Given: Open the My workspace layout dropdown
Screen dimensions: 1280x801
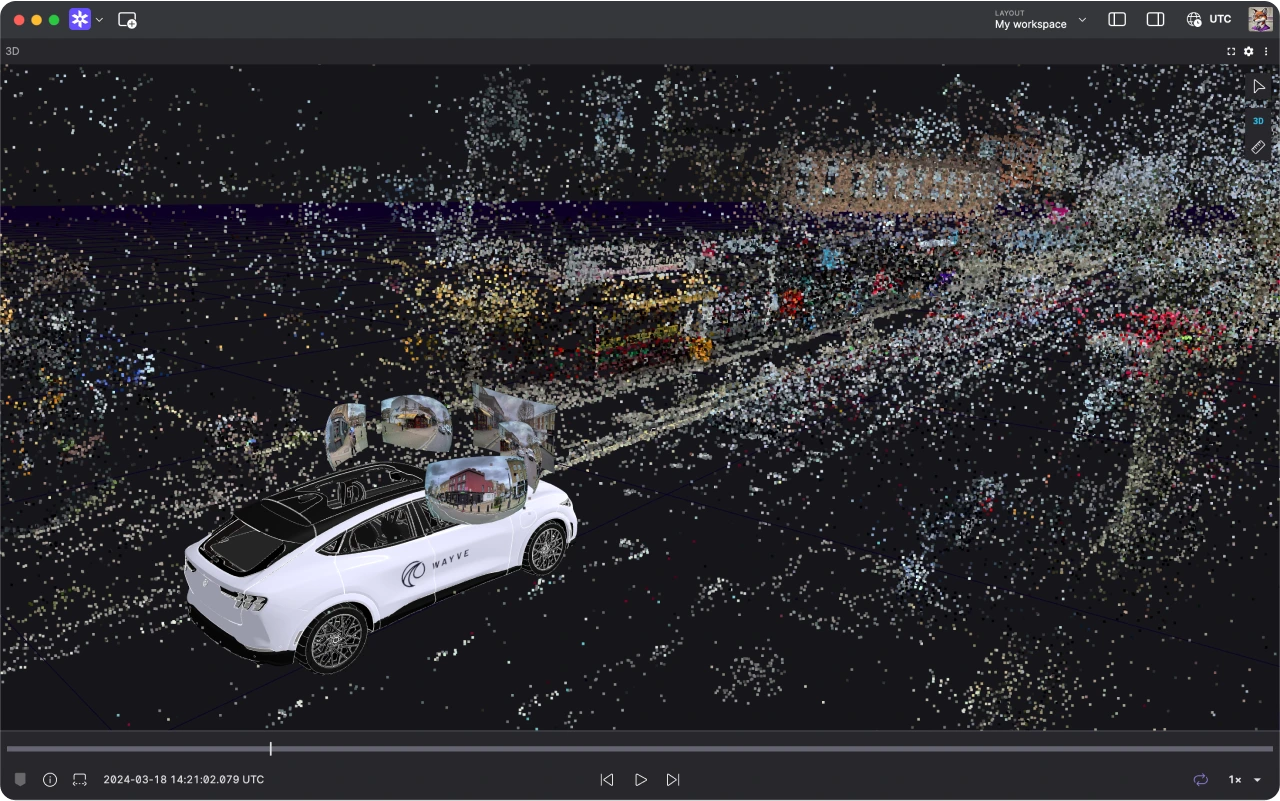Looking at the screenshot, I should [1040, 20].
